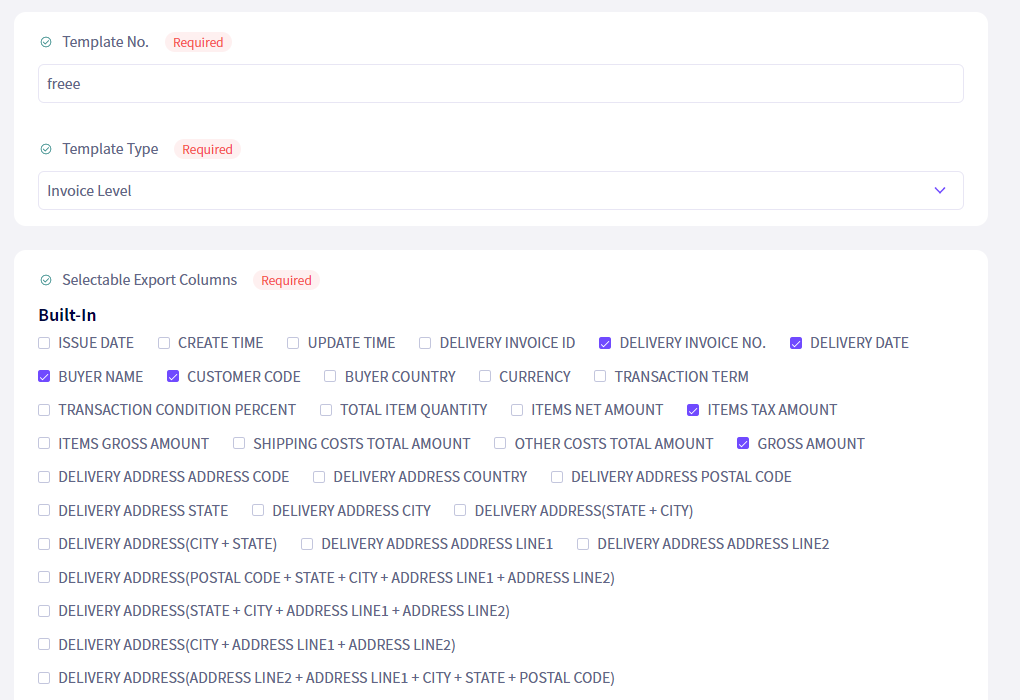Enable the CURRENCY checkbox

coord(485,376)
